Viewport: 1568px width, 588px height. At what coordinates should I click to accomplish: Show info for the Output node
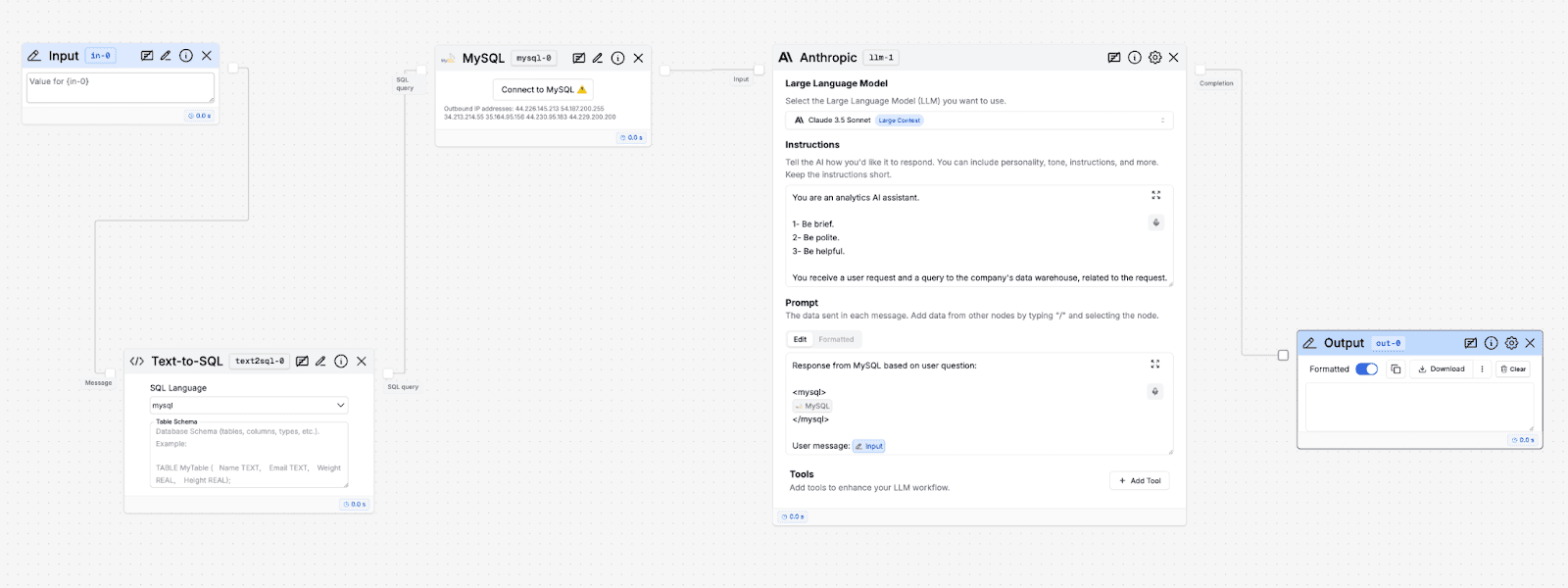(1492, 343)
